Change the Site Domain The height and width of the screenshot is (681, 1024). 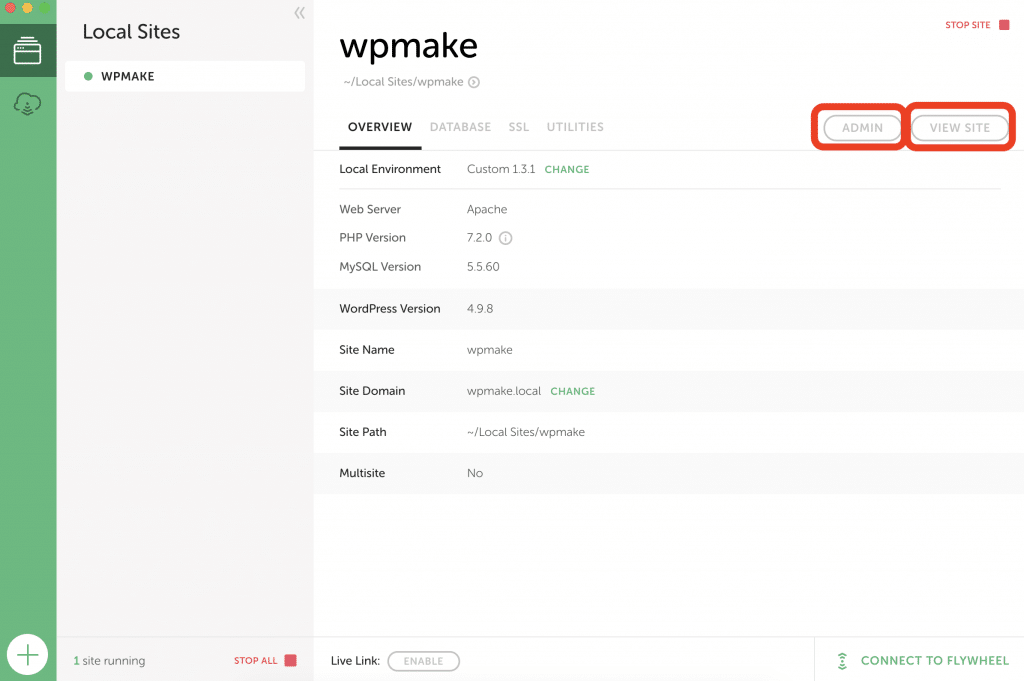[x=573, y=391]
